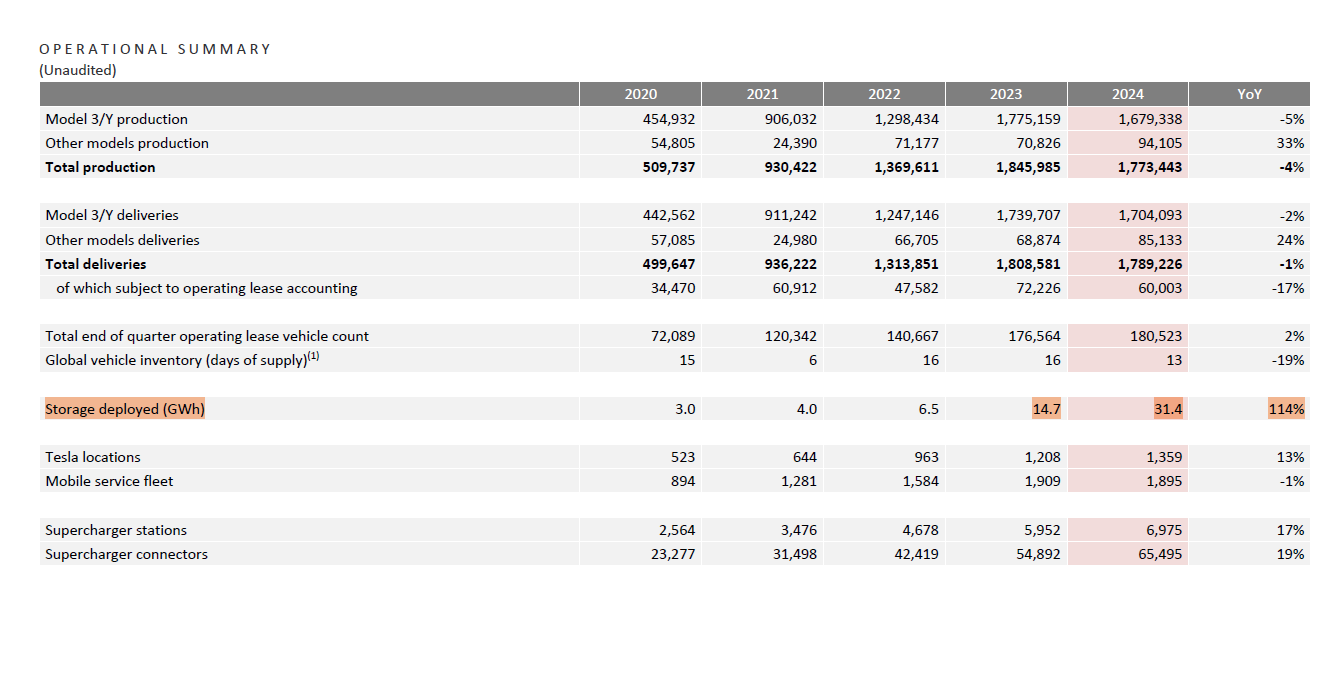The width and height of the screenshot is (1340, 676).
Task: Click 2020 total production value 509,737
Action: pos(669,167)
